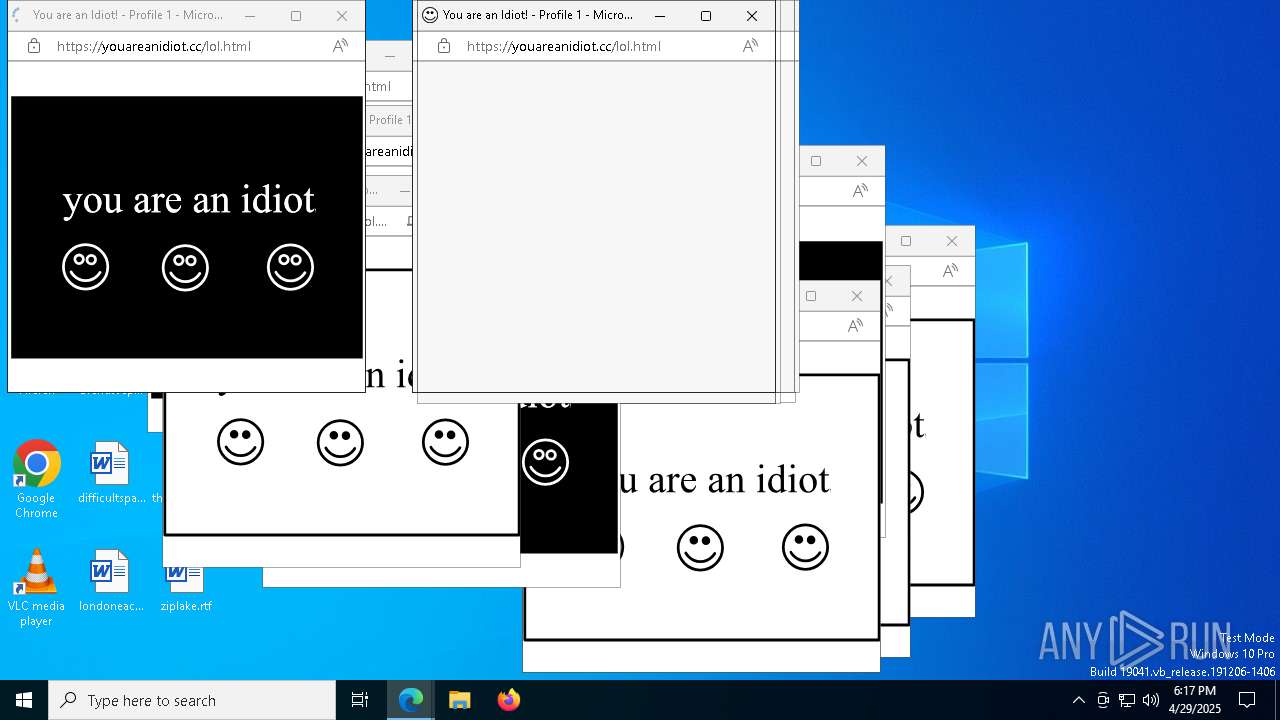Click the network tray icon
1280x720 pixels.
pyautogui.click(x=1127, y=700)
